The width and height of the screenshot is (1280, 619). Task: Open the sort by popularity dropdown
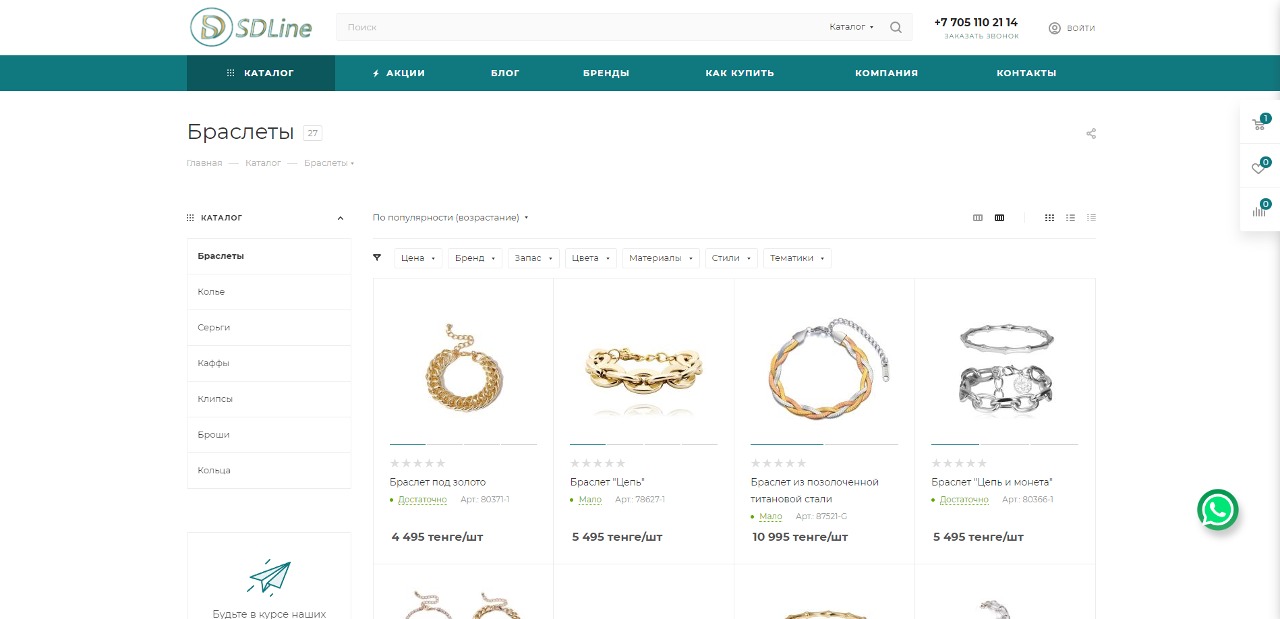point(450,217)
